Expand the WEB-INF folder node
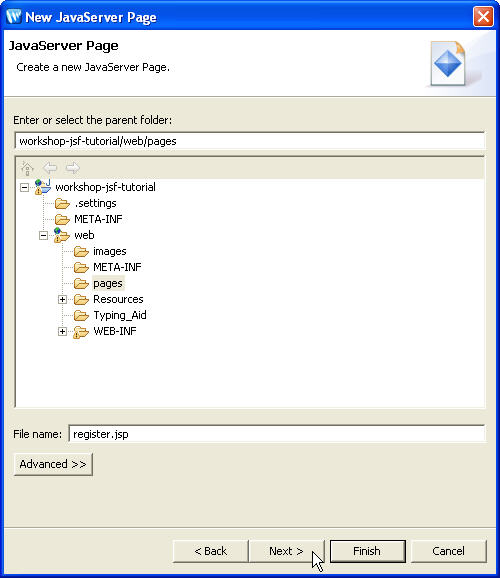The image size is (500, 578). coord(62,331)
